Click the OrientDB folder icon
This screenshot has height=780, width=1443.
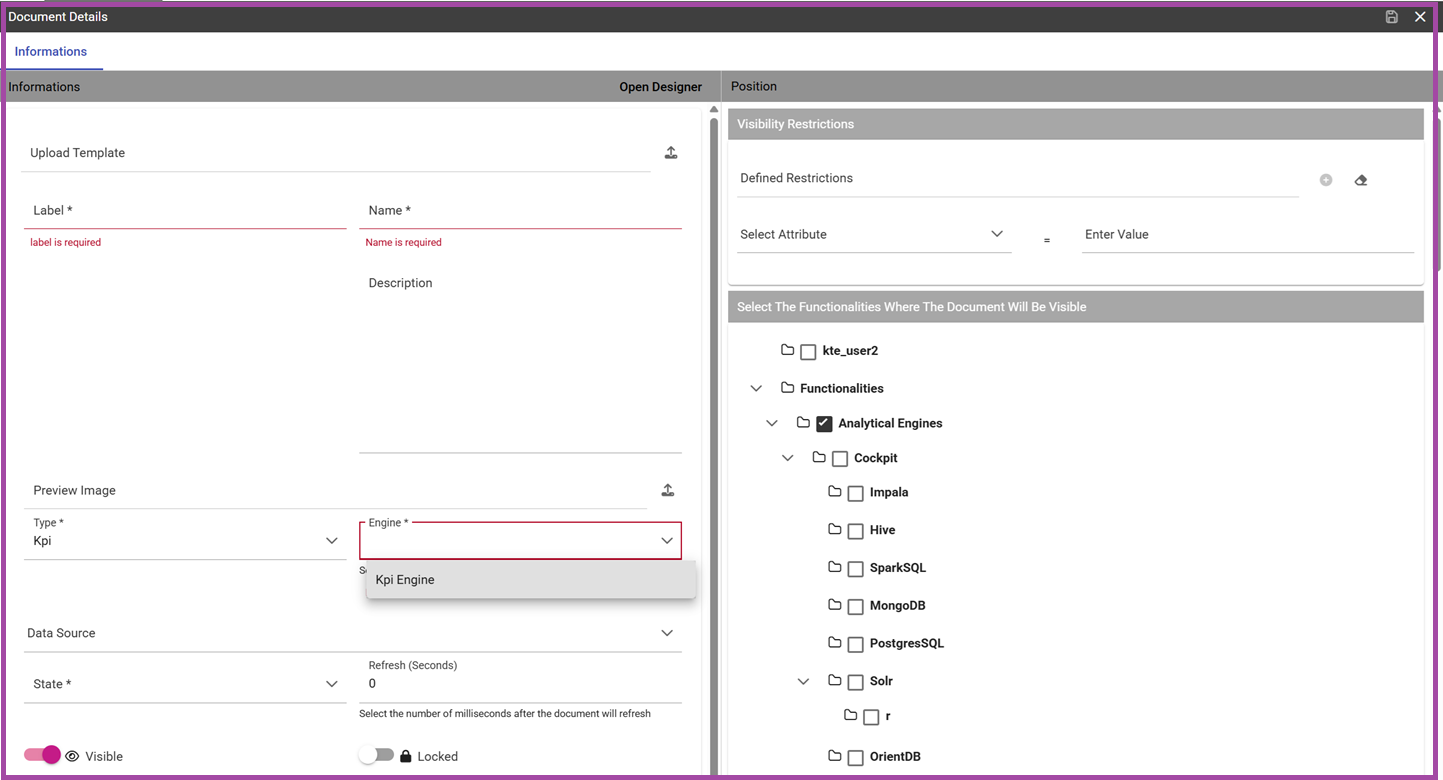(835, 756)
